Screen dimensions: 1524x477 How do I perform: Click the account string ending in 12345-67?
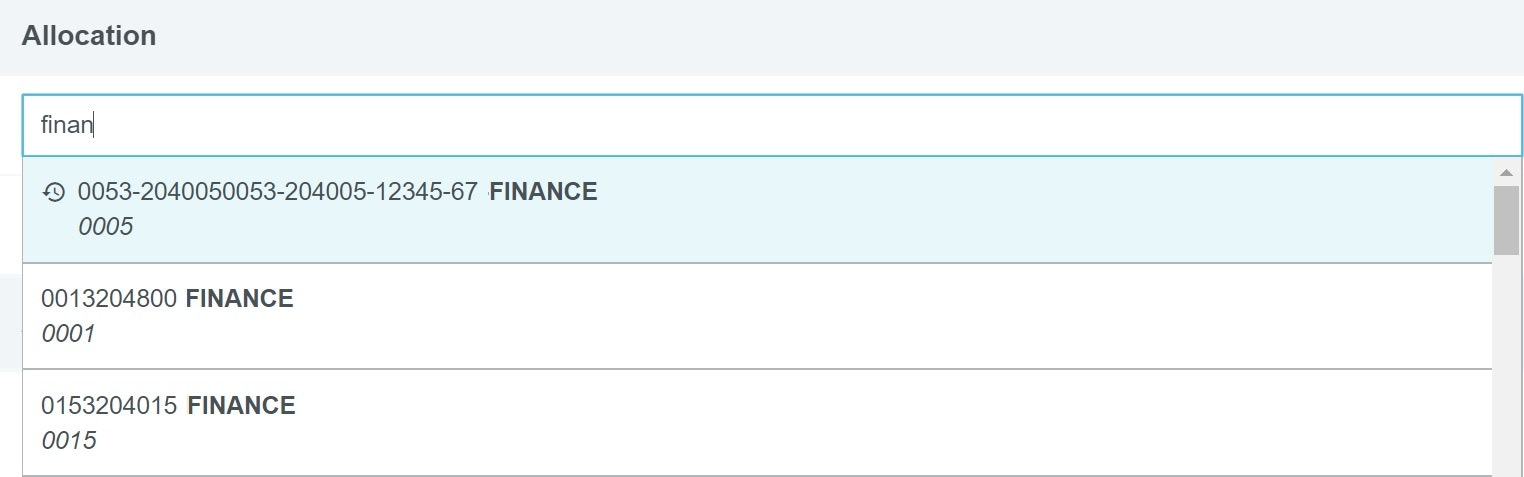277,192
